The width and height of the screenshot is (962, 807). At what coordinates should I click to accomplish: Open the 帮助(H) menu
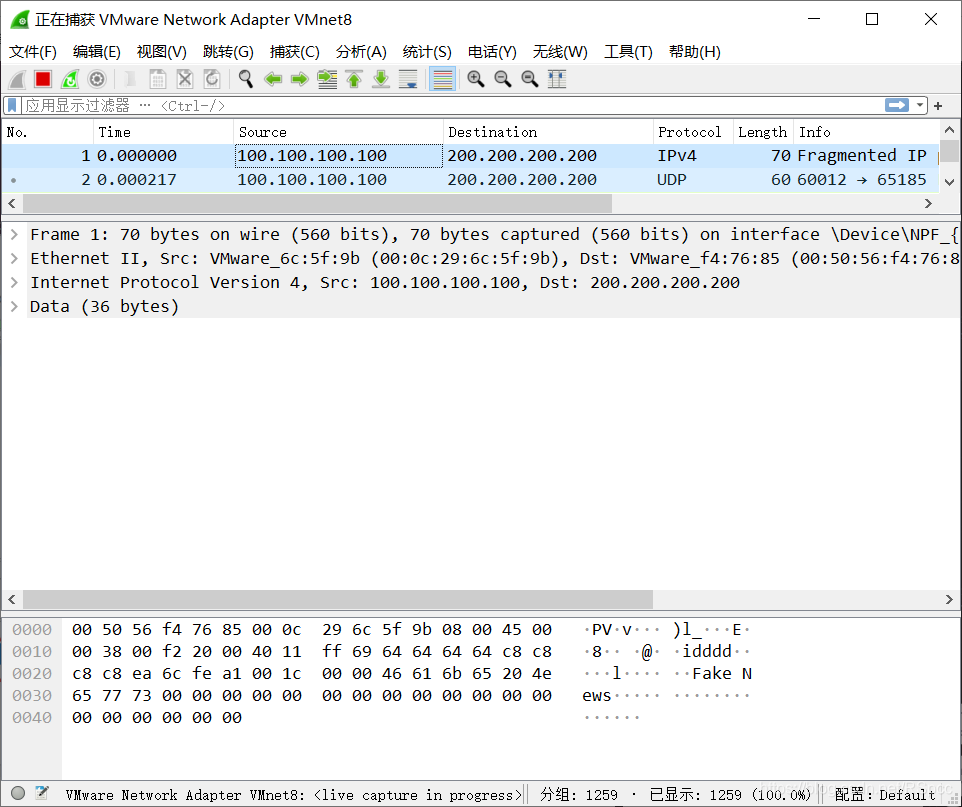(695, 52)
